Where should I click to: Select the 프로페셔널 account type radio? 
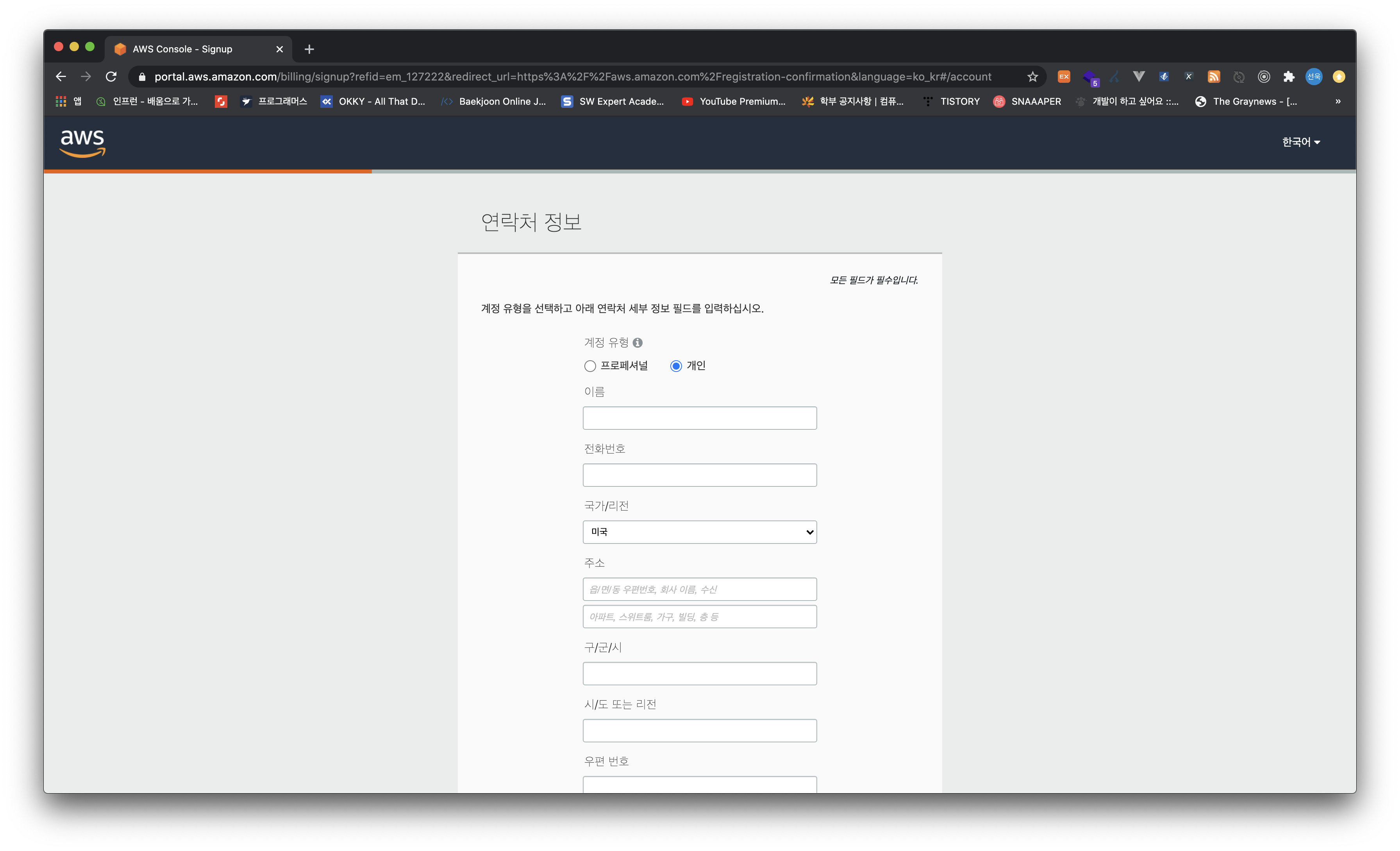click(590, 366)
